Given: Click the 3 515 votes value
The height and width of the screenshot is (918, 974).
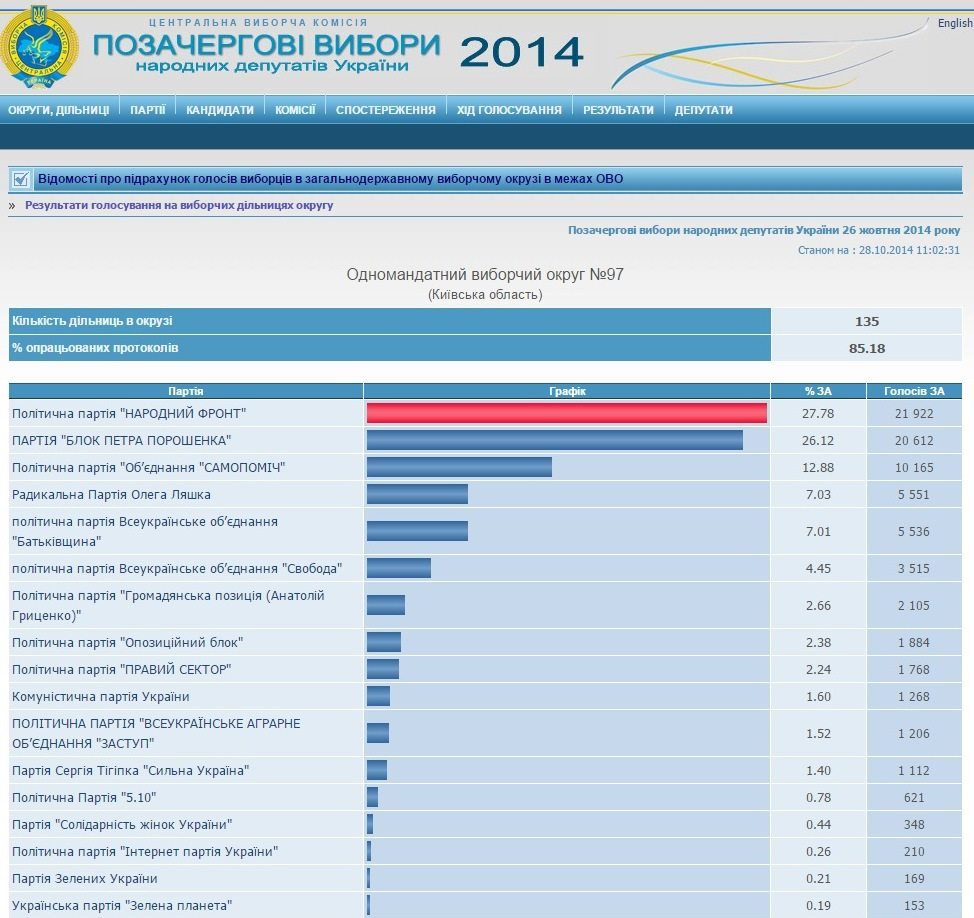Looking at the screenshot, I should coord(914,568).
